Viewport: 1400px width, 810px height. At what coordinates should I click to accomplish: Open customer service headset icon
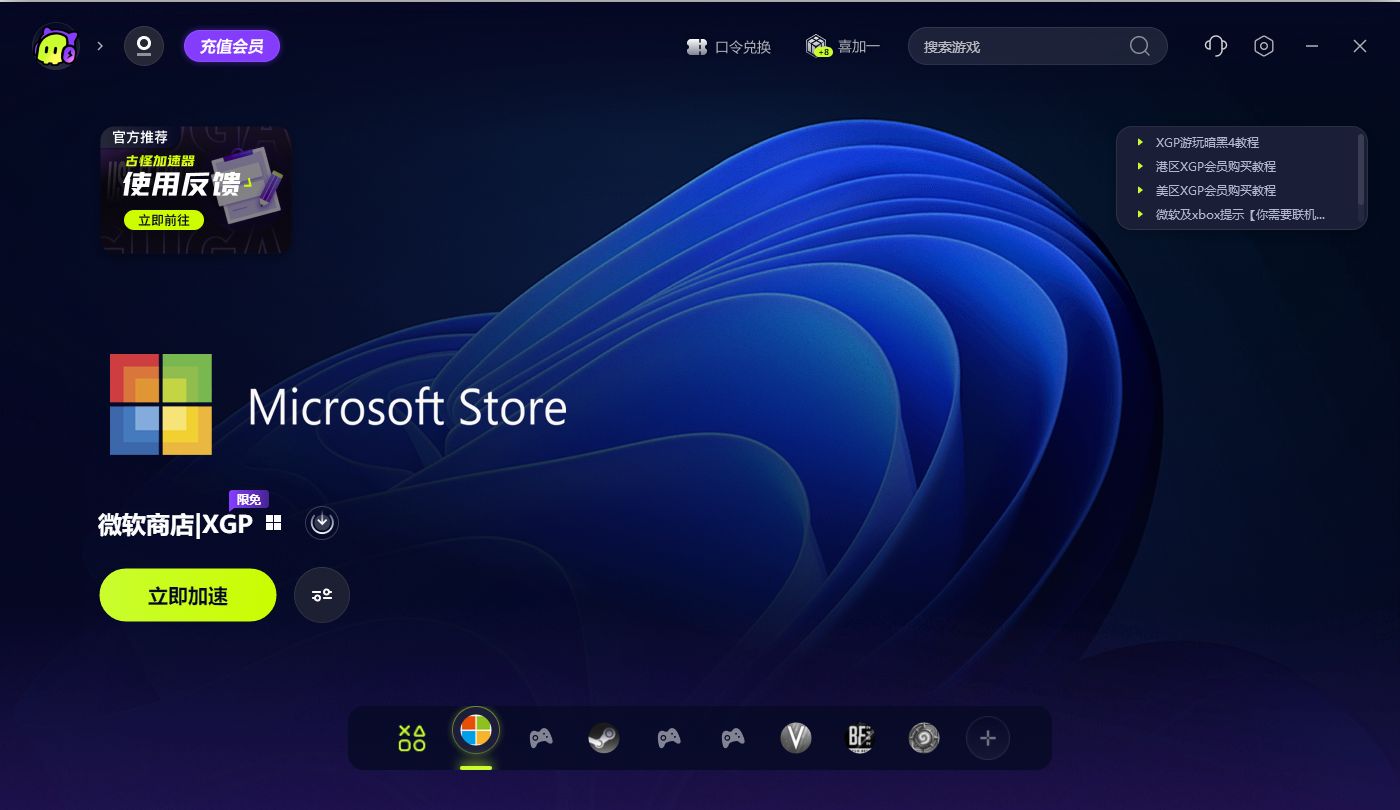tap(1216, 46)
